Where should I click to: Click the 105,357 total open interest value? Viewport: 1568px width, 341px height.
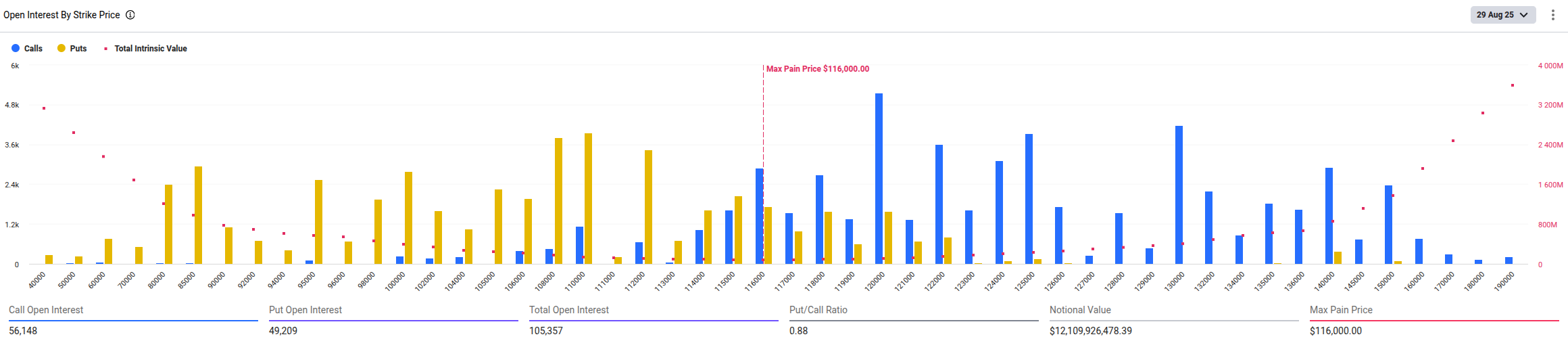(546, 331)
